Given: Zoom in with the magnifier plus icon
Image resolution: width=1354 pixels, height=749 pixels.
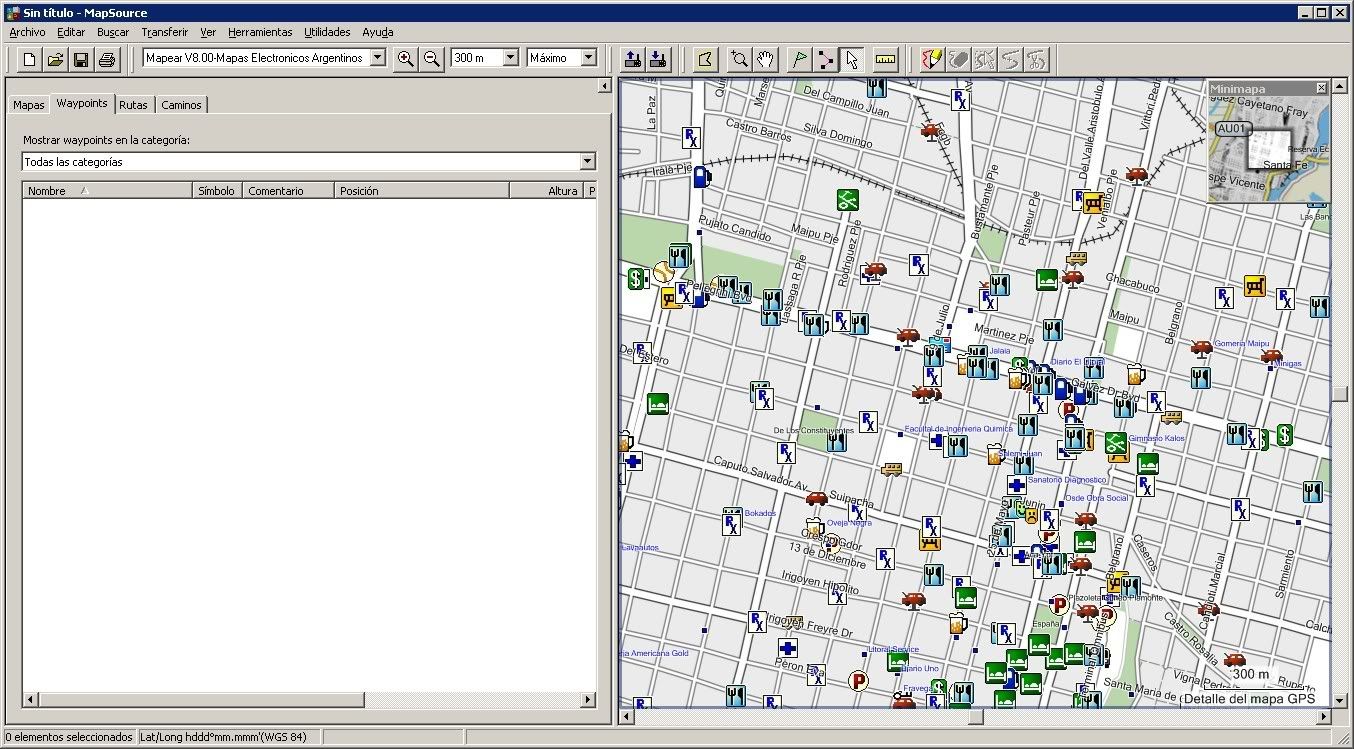Looking at the screenshot, I should click(405, 58).
